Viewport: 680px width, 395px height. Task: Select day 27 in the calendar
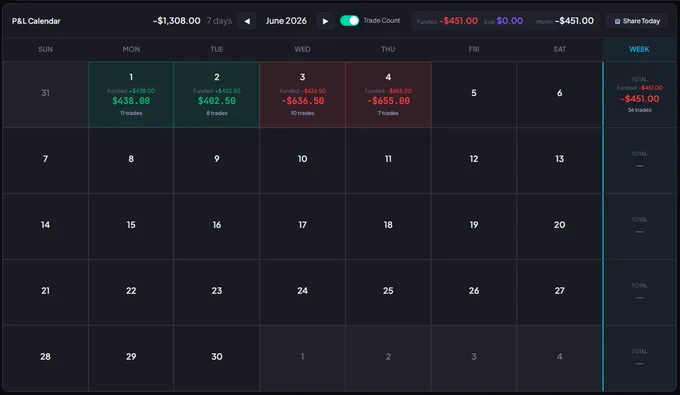tap(559, 291)
